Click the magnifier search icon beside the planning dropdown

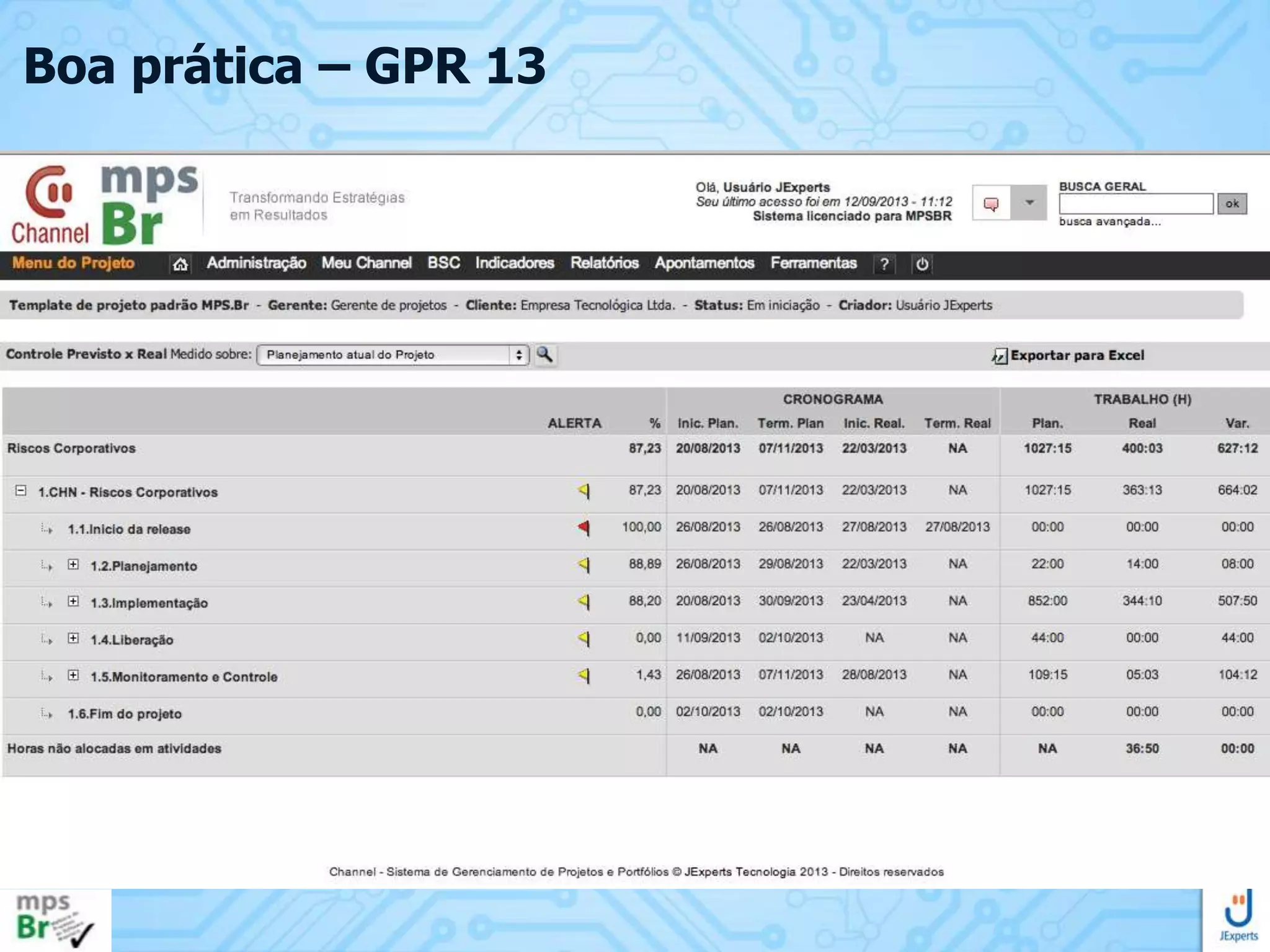[x=544, y=355]
